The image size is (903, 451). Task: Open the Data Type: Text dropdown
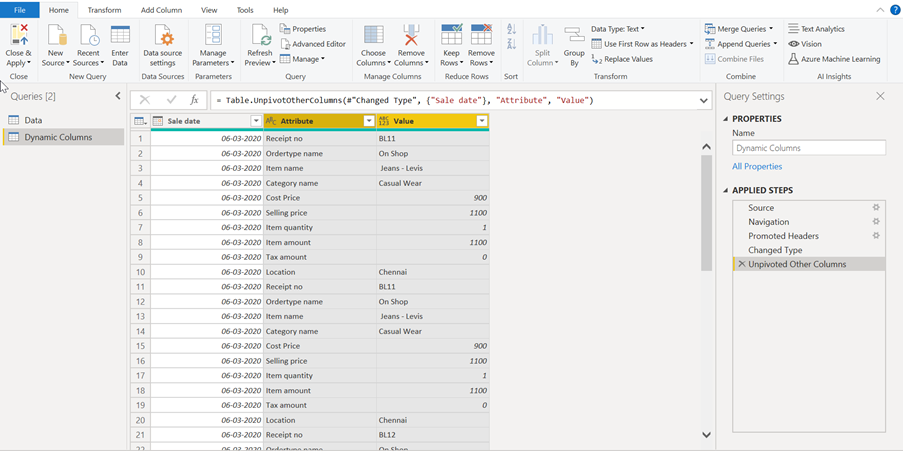(x=618, y=29)
